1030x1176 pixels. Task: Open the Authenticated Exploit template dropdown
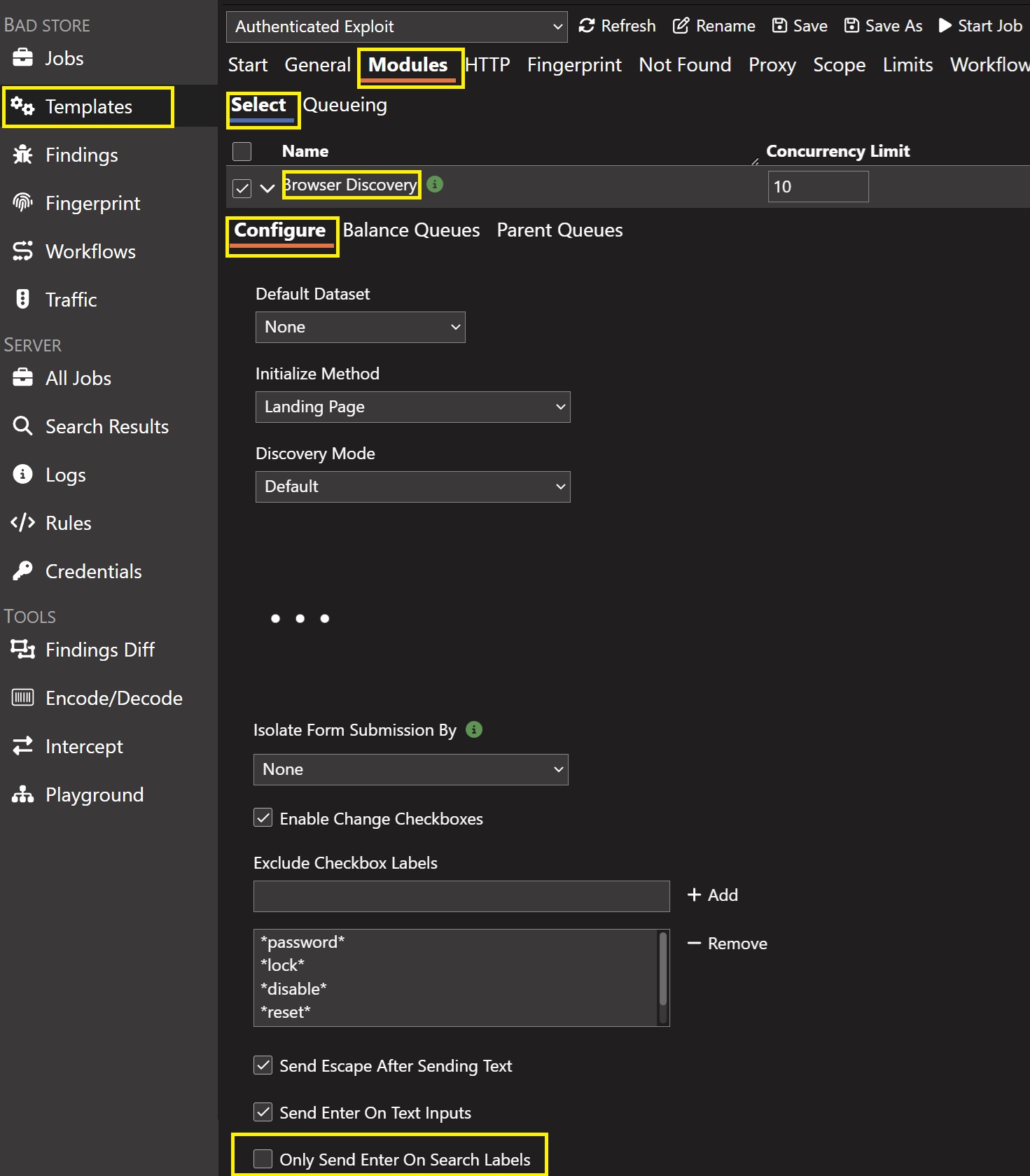[x=396, y=27]
